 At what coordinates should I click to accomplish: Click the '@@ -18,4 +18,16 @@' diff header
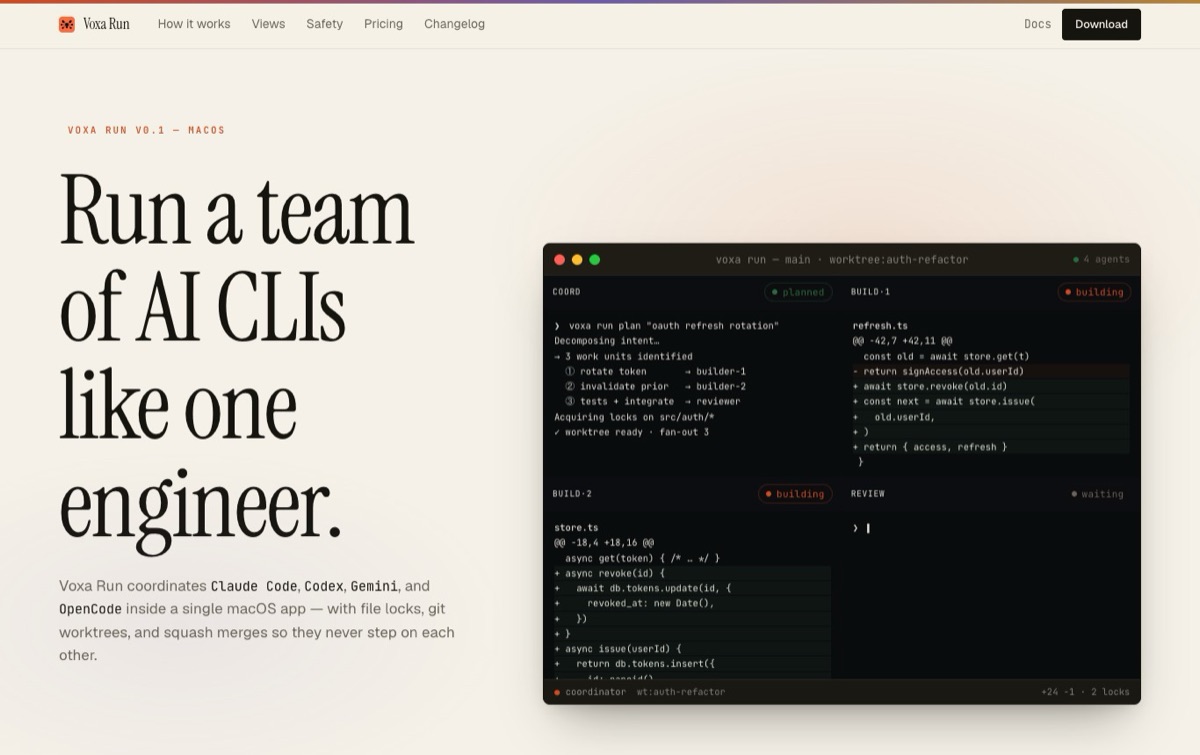pos(604,543)
